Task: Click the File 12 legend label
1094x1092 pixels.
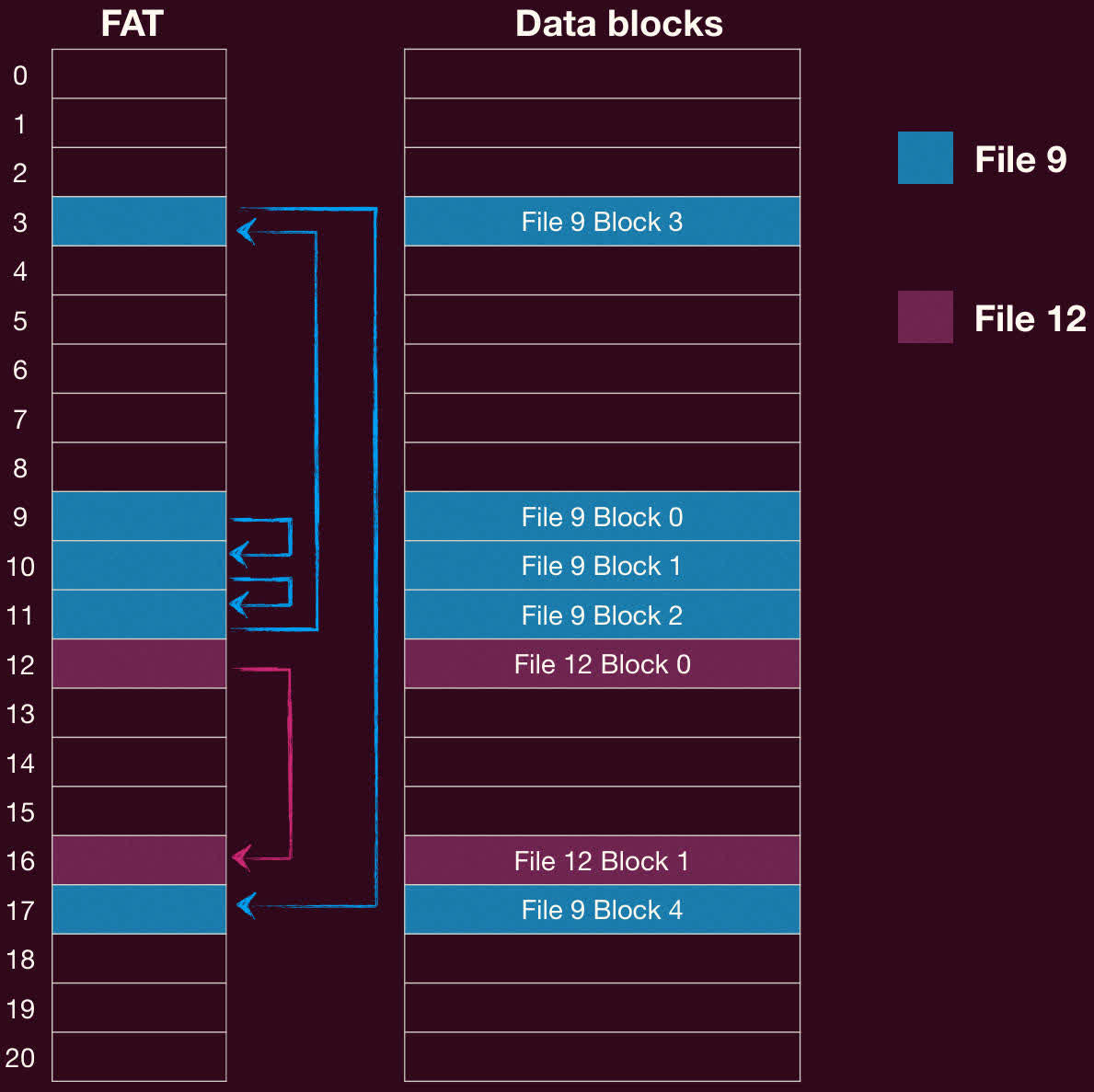Action: [1030, 319]
